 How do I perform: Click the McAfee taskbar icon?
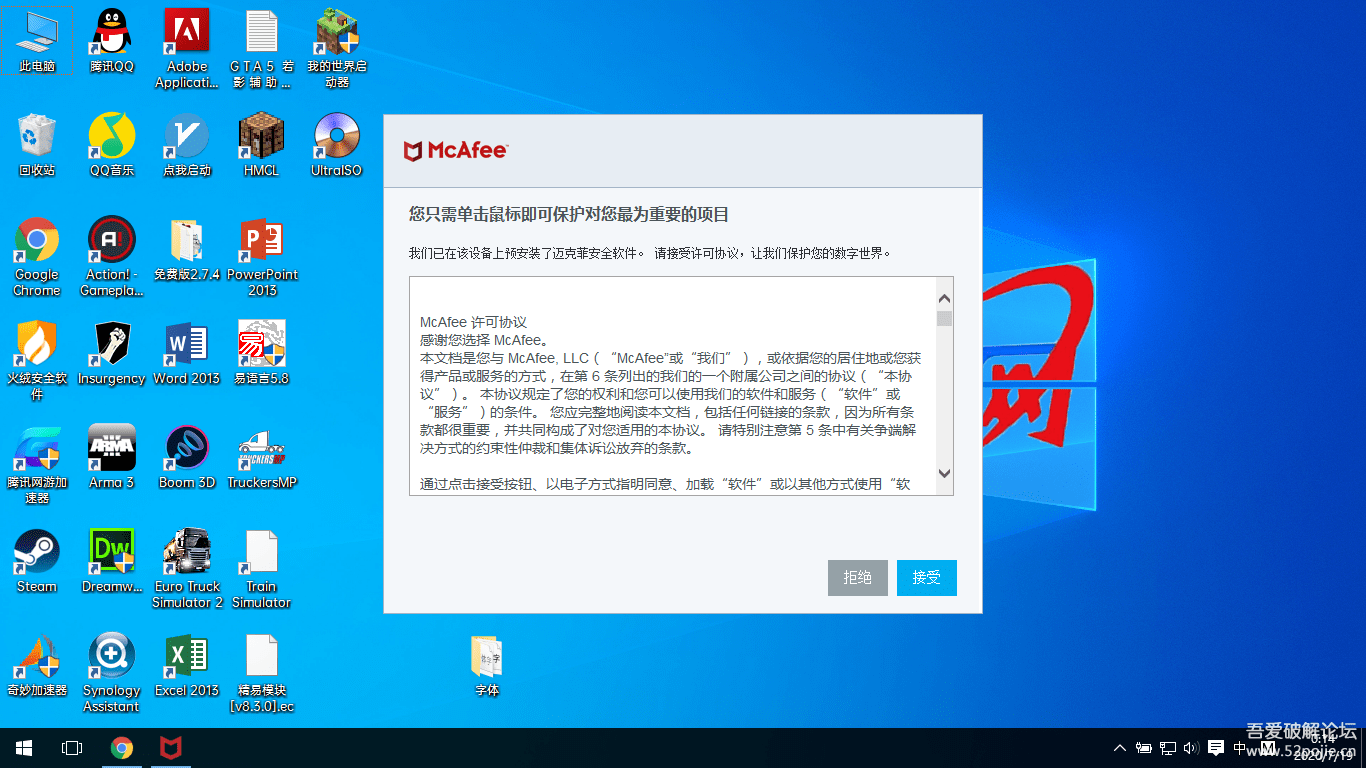171,748
